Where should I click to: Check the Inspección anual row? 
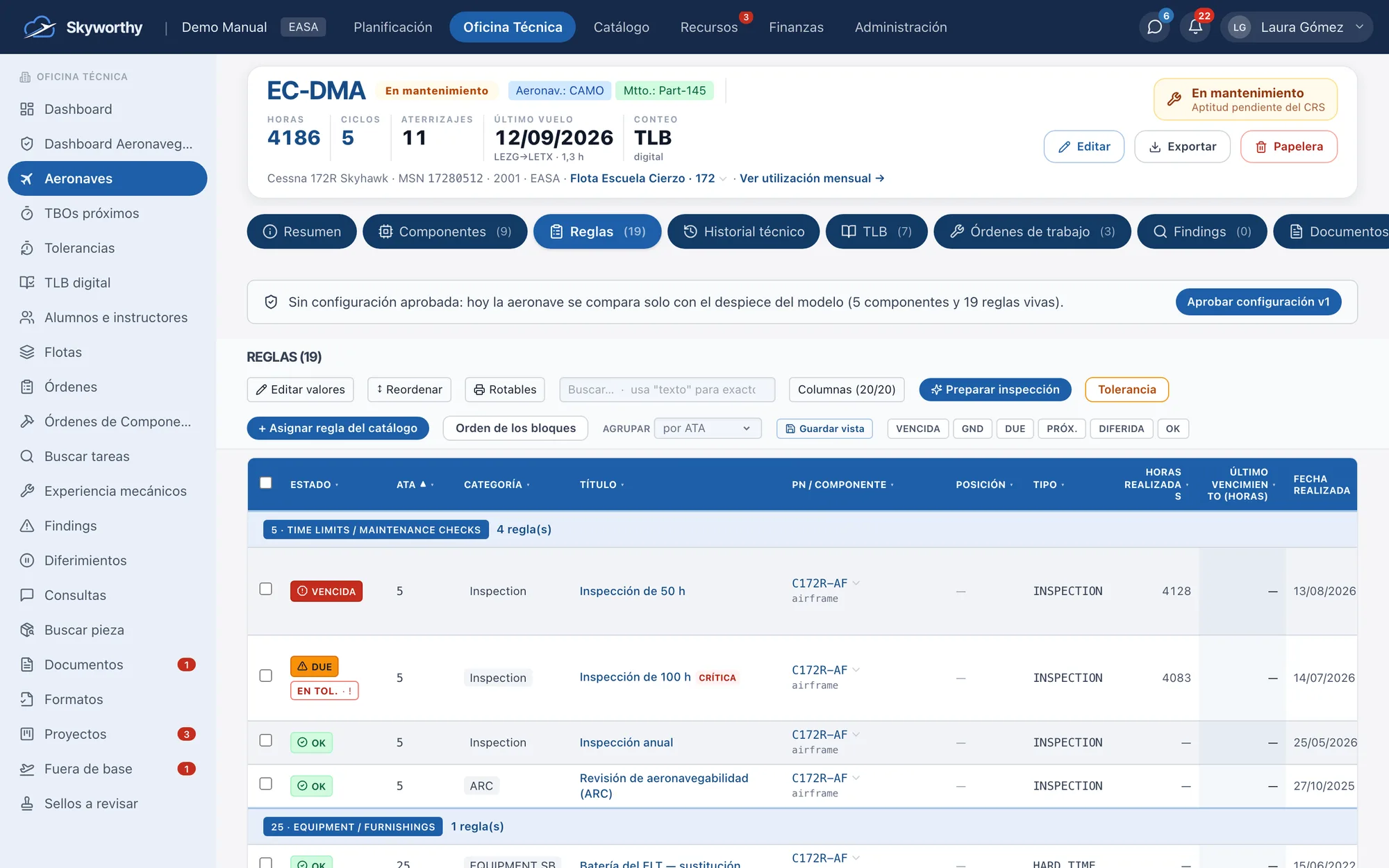click(265, 740)
